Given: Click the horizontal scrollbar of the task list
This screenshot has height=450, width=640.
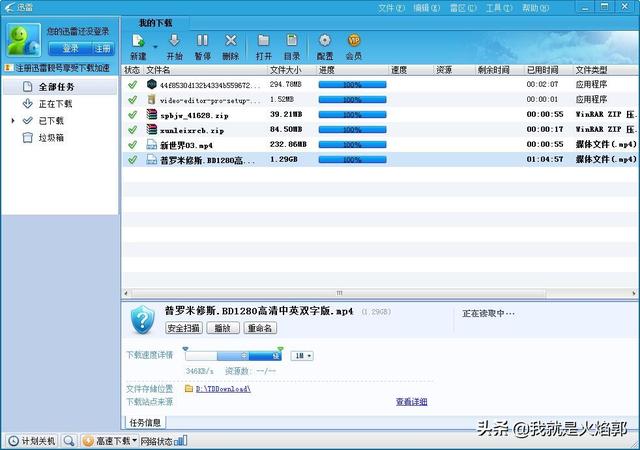Looking at the screenshot, I should coord(339,293).
